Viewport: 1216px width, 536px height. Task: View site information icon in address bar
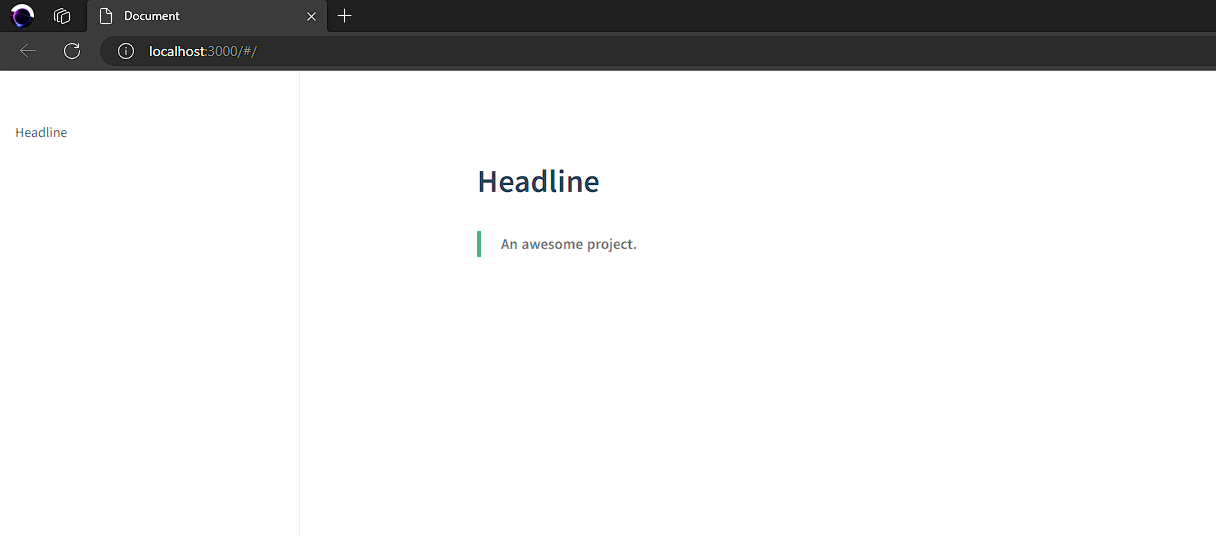126,51
